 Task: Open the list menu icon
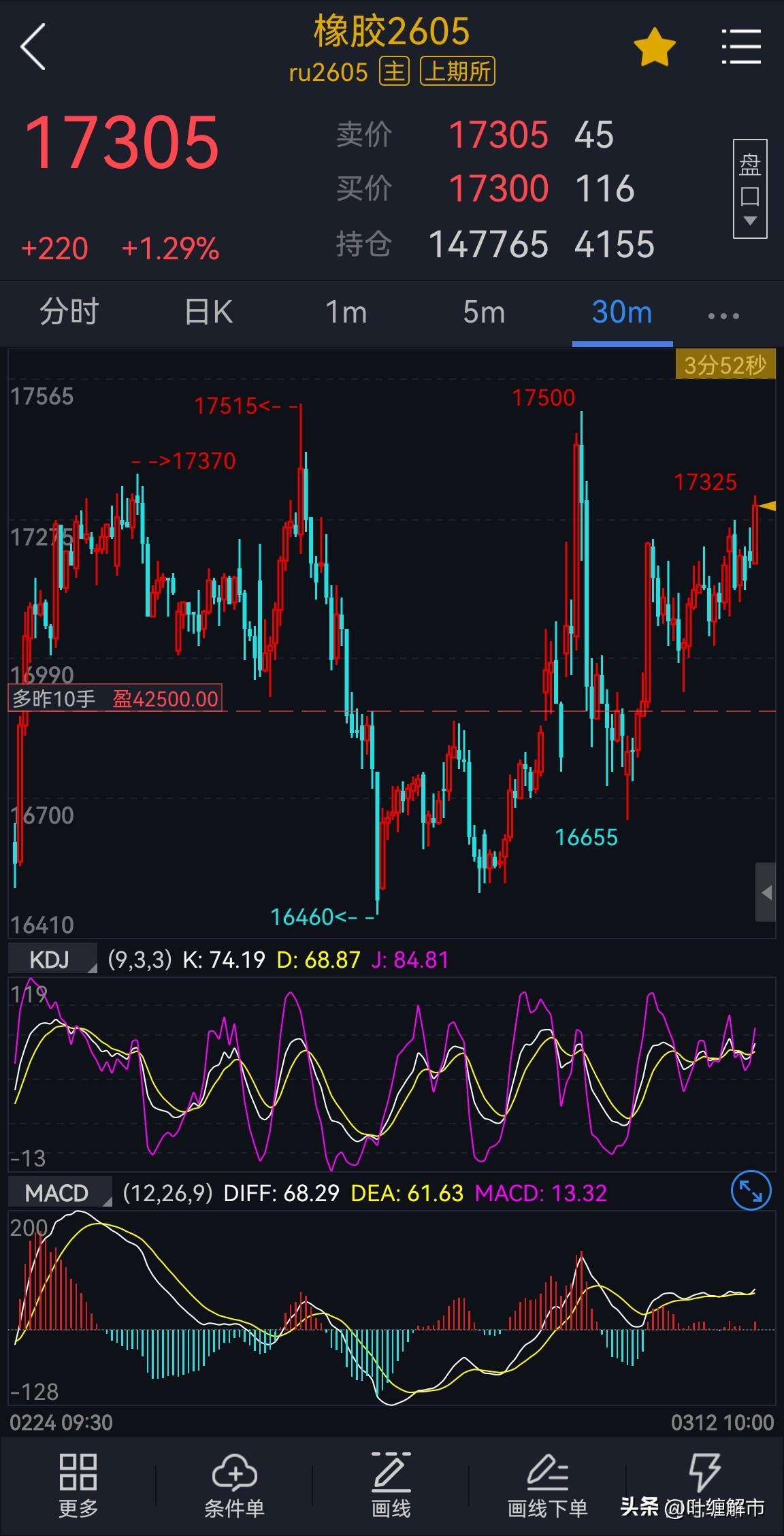point(741,47)
